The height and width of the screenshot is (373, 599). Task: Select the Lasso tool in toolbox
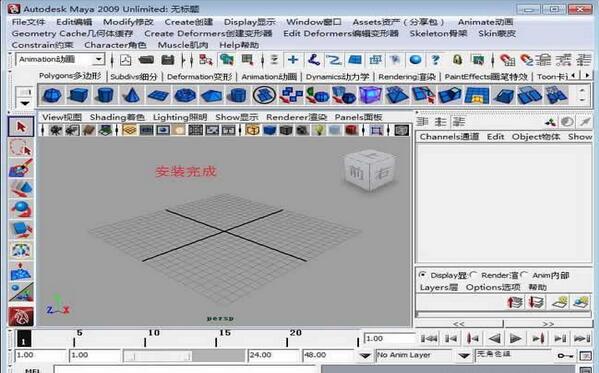tap(21, 148)
